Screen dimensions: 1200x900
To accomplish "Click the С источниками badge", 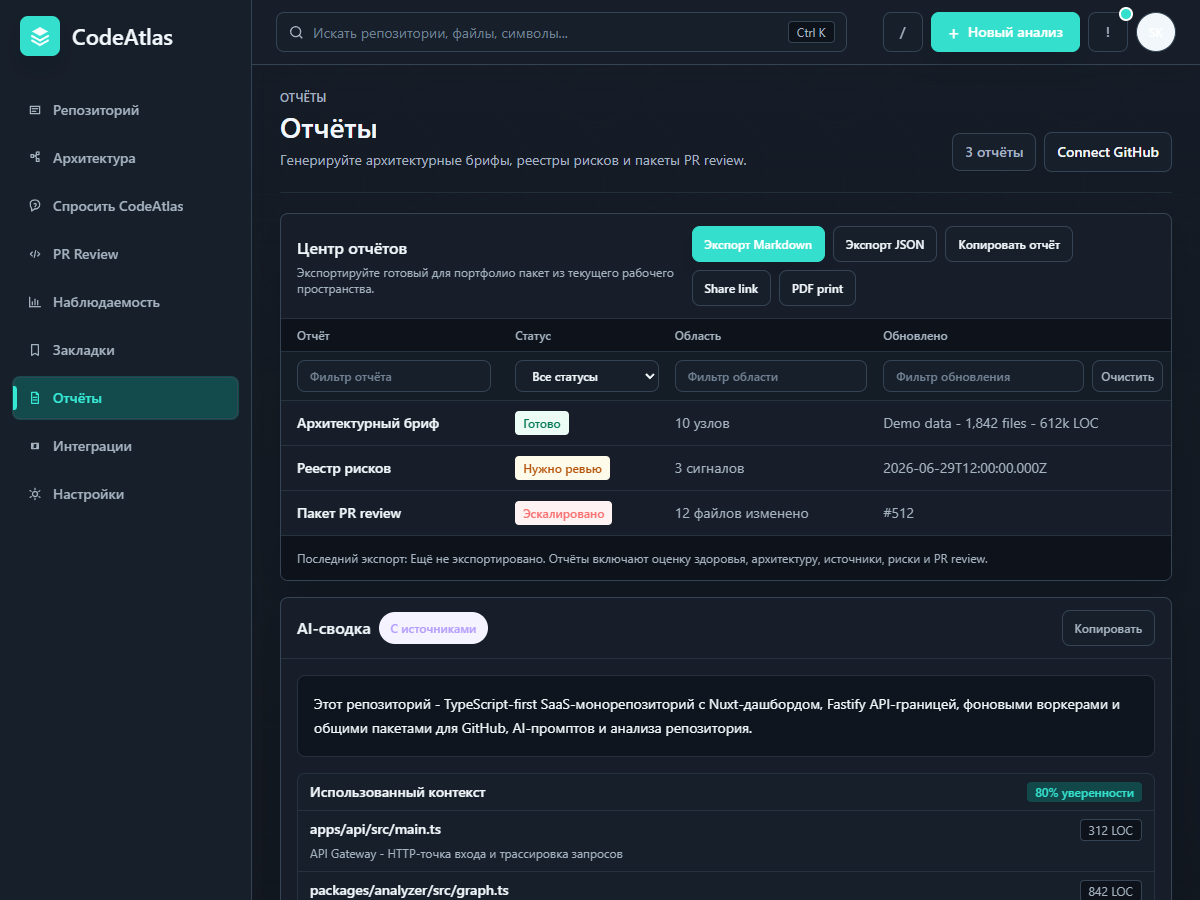I will coord(434,628).
